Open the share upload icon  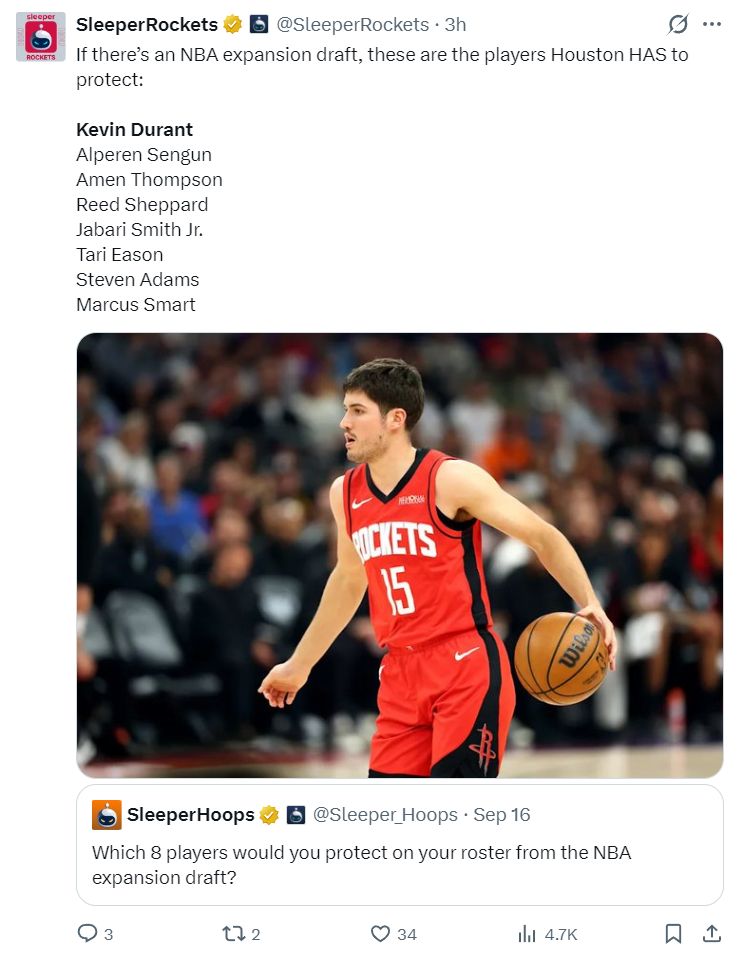711,933
